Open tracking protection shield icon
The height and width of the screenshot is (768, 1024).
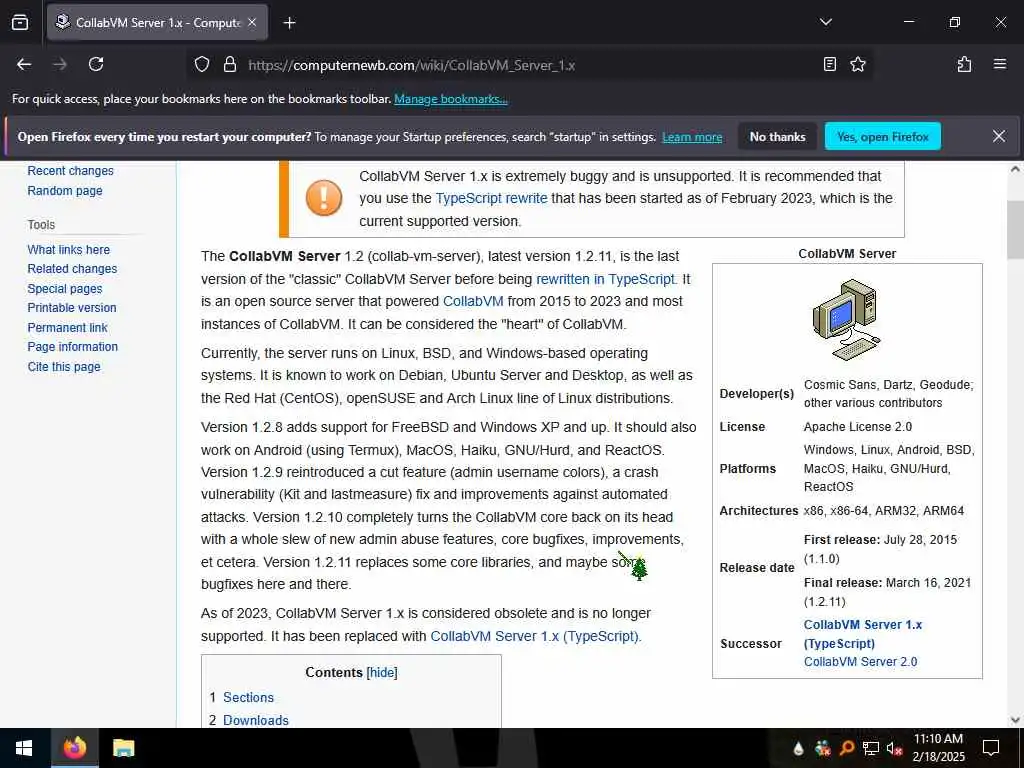click(202, 64)
